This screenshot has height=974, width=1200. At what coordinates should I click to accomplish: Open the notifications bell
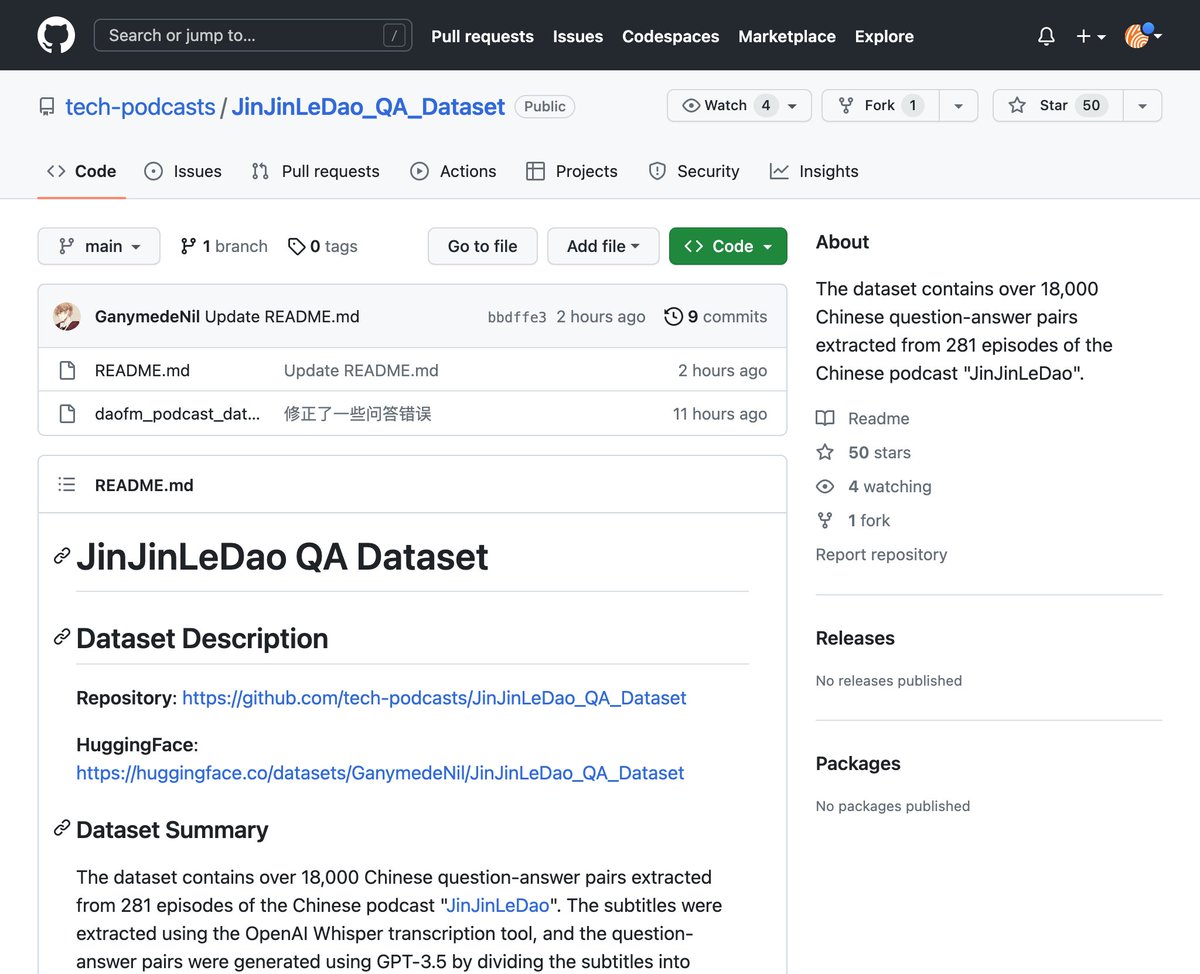[x=1046, y=36]
